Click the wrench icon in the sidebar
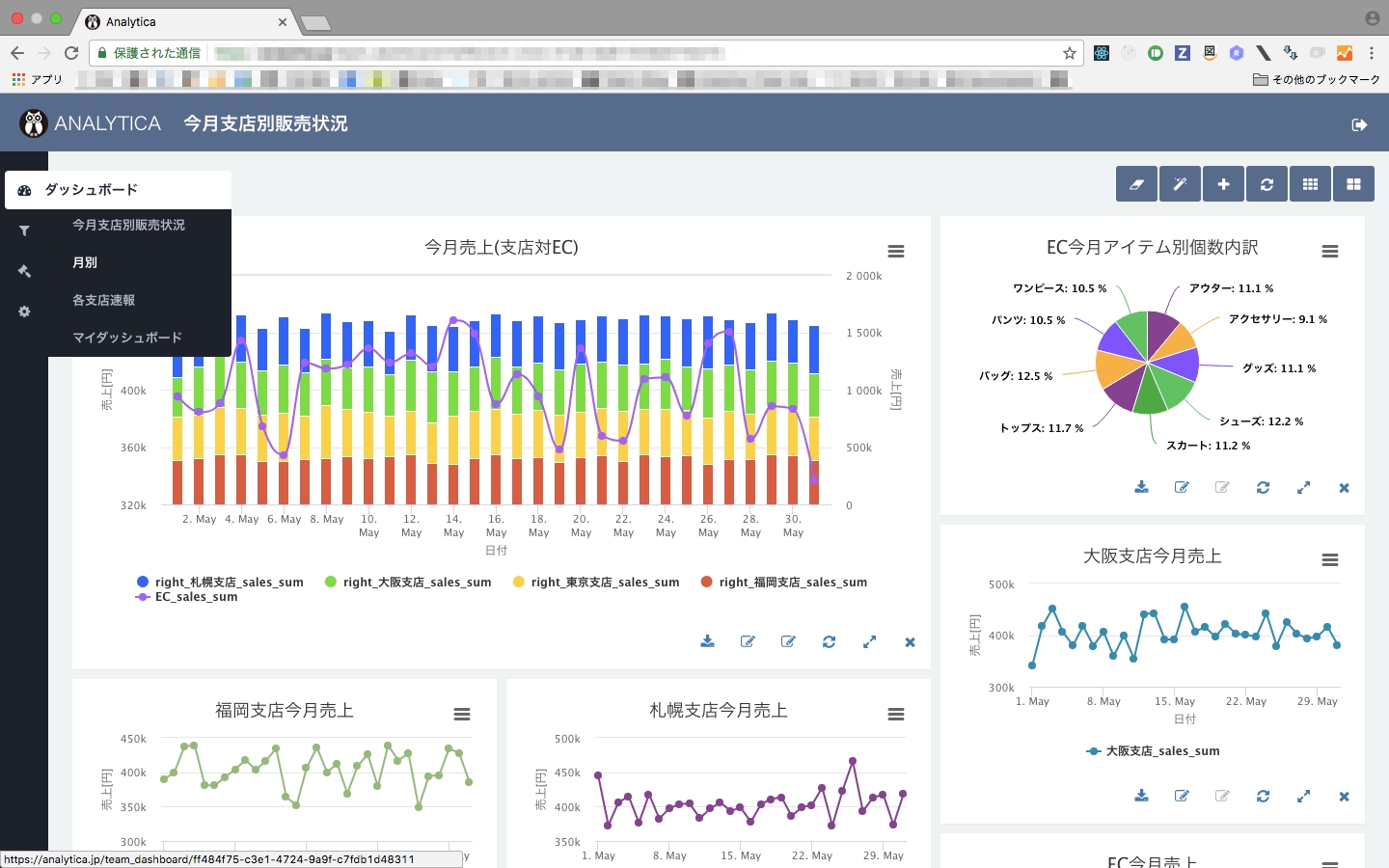The height and width of the screenshot is (868, 1389). 23,271
